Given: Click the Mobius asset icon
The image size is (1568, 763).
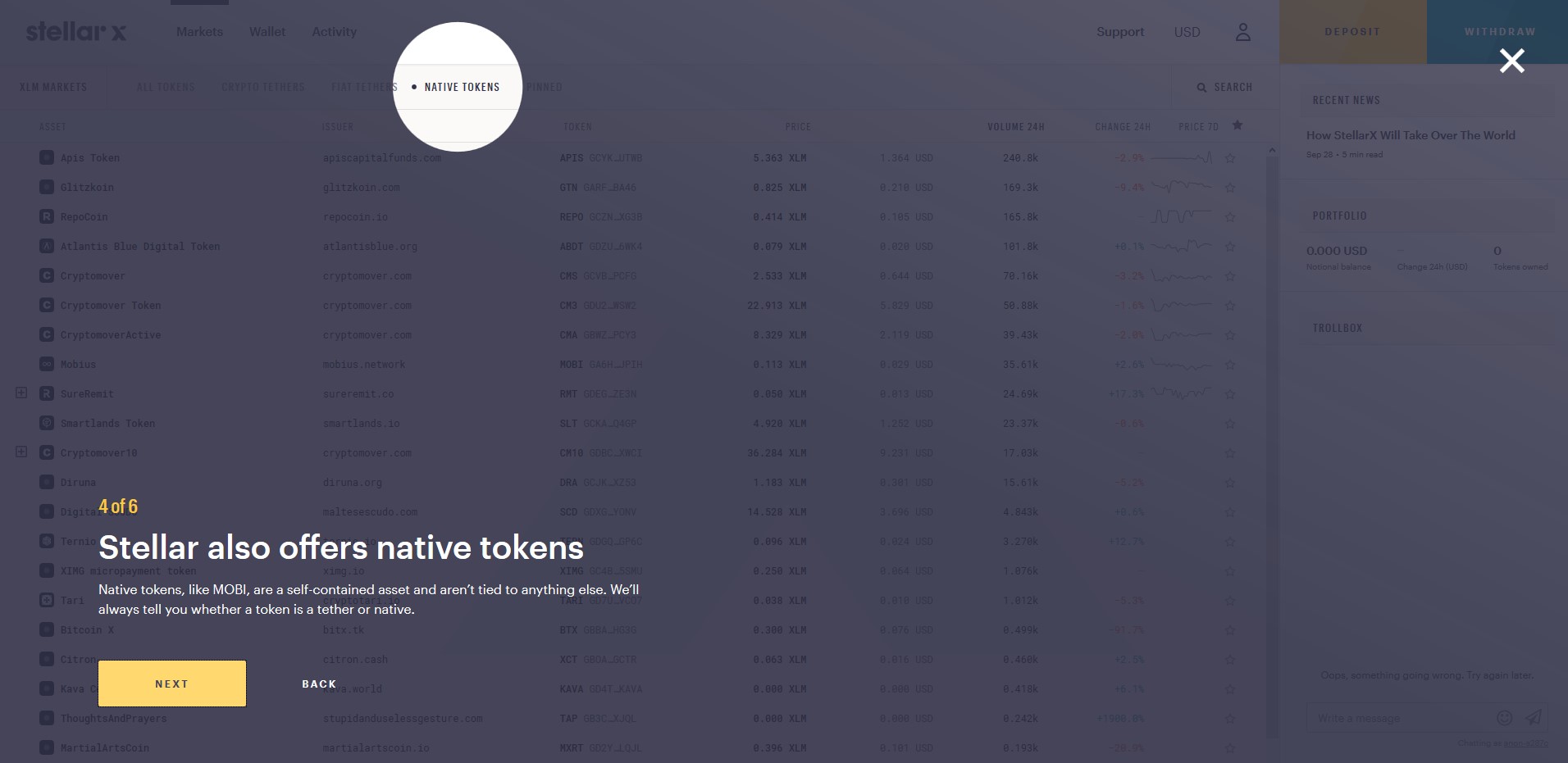Looking at the screenshot, I should pyautogui.click(x=47, y=364).
